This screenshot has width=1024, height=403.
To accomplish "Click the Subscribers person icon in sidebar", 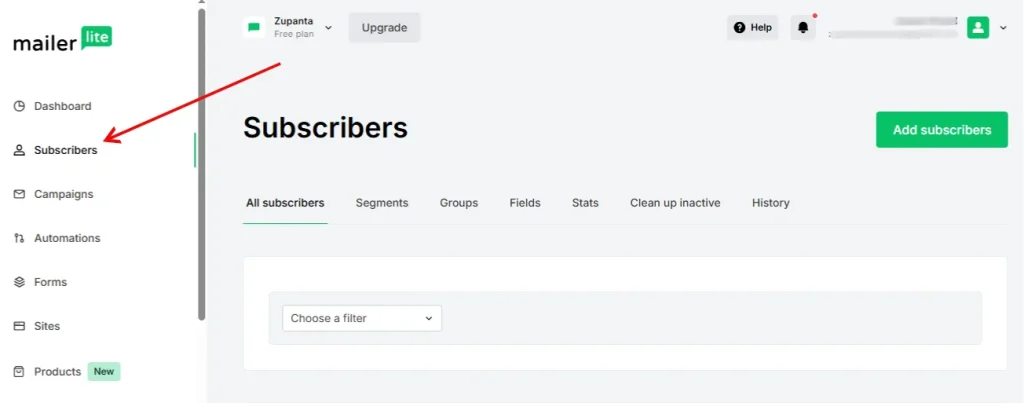I will click(19, 150).
